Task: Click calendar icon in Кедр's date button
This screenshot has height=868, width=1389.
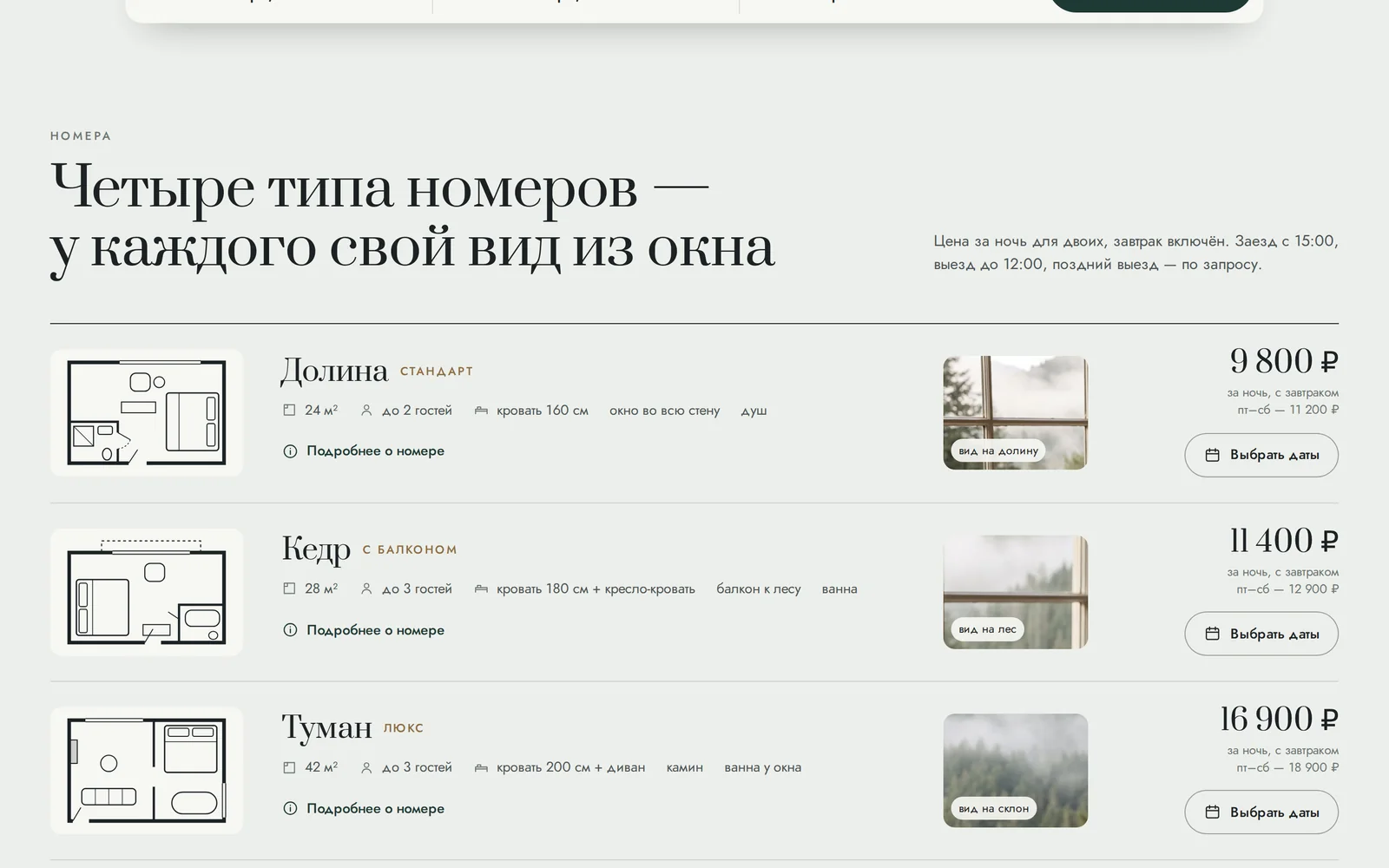Action: pyautogui.click(x=1213, y=634)
